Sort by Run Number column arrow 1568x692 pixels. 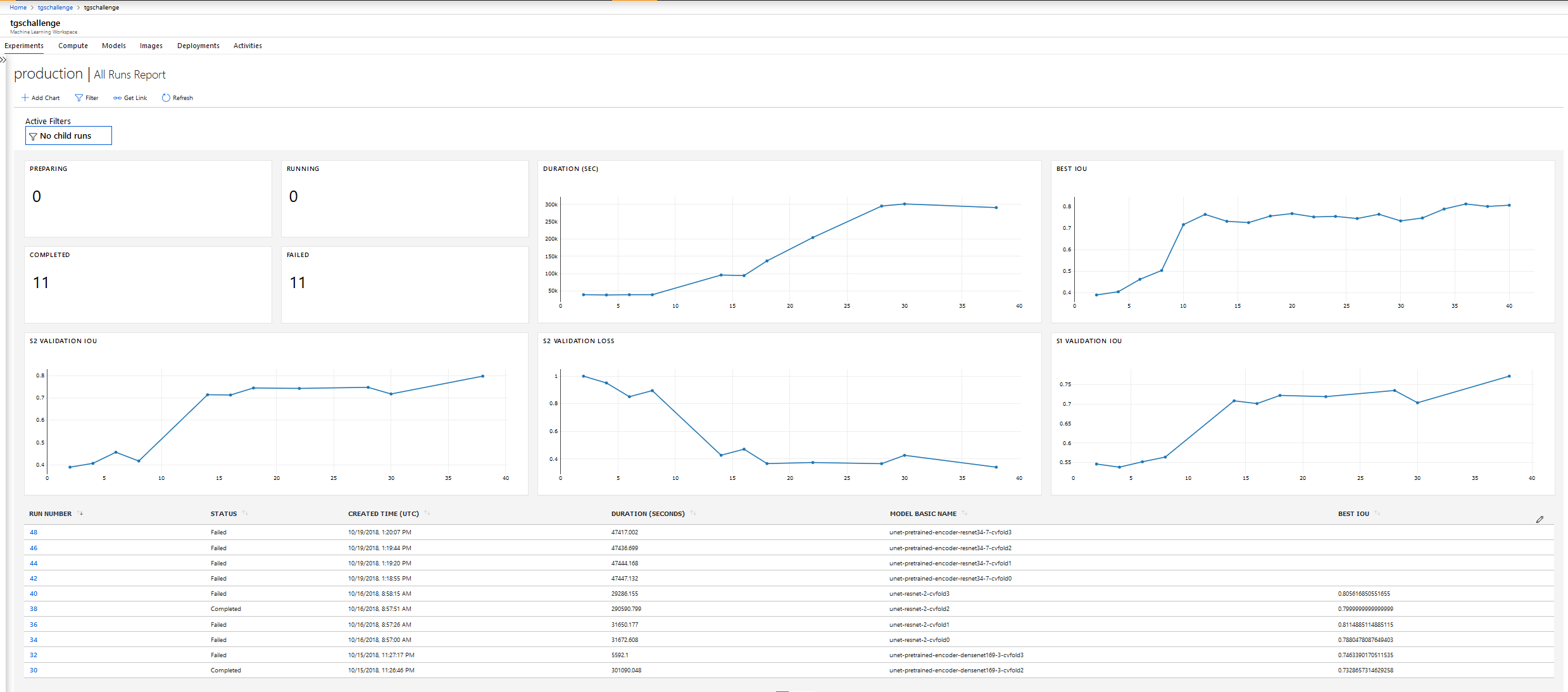point(80,513)
